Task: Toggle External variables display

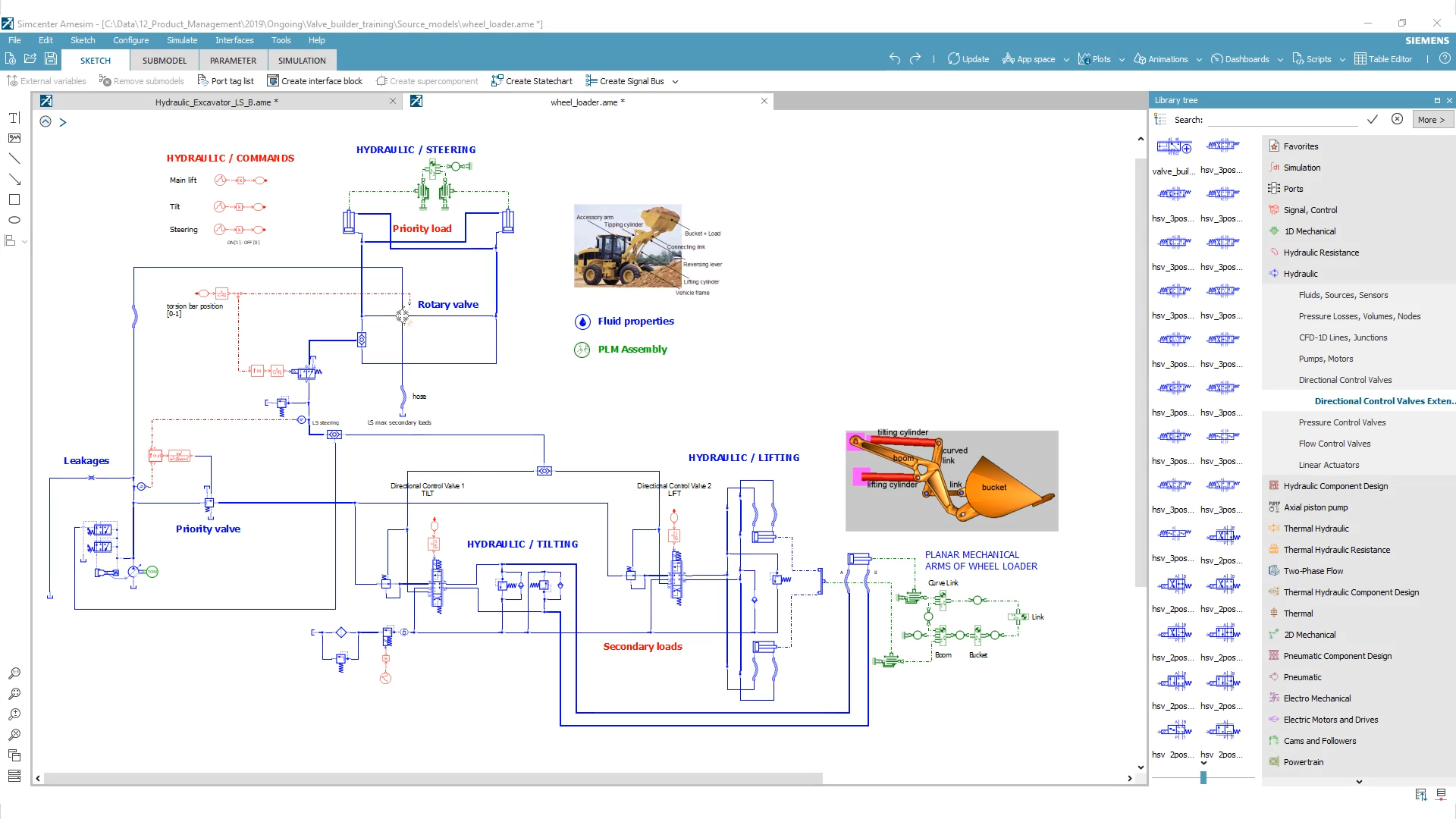Action: 46,80
